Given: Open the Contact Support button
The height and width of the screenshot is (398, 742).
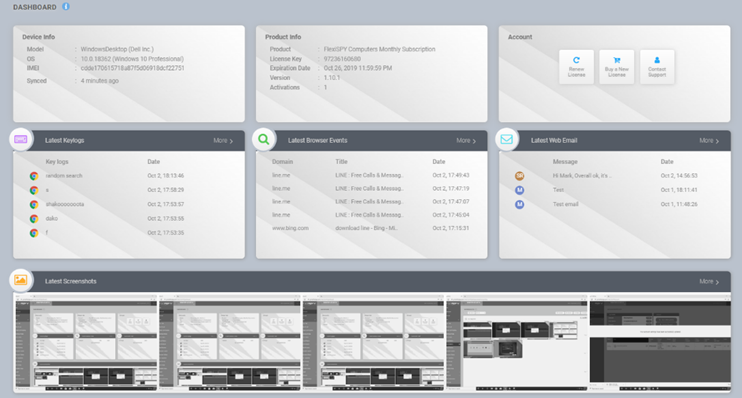Looking at the screenshot, I should pos(657,67).
